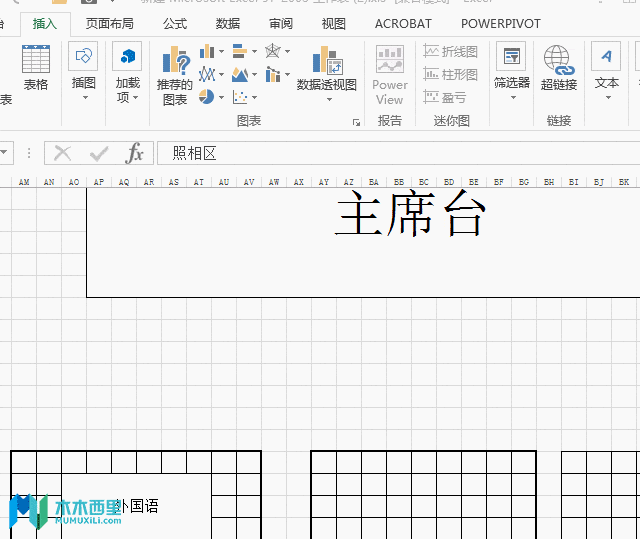Image resolution: width=640 pixels, height=539 pixels.
Task: Click the Insert Function fx icon
Action: [x=135, y=153]
